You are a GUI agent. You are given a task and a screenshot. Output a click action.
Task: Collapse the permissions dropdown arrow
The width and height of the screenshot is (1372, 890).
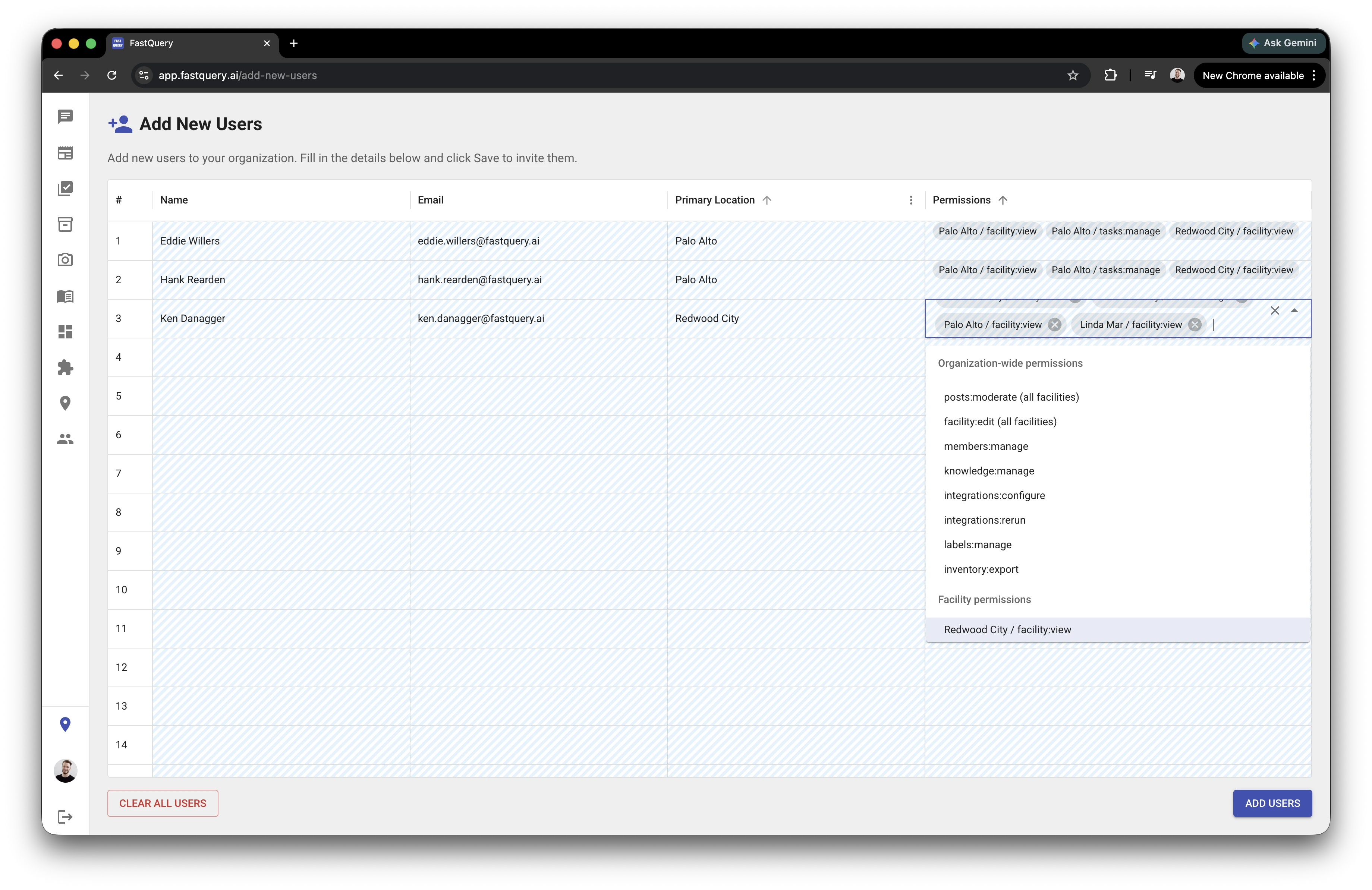pos(1294,311)
